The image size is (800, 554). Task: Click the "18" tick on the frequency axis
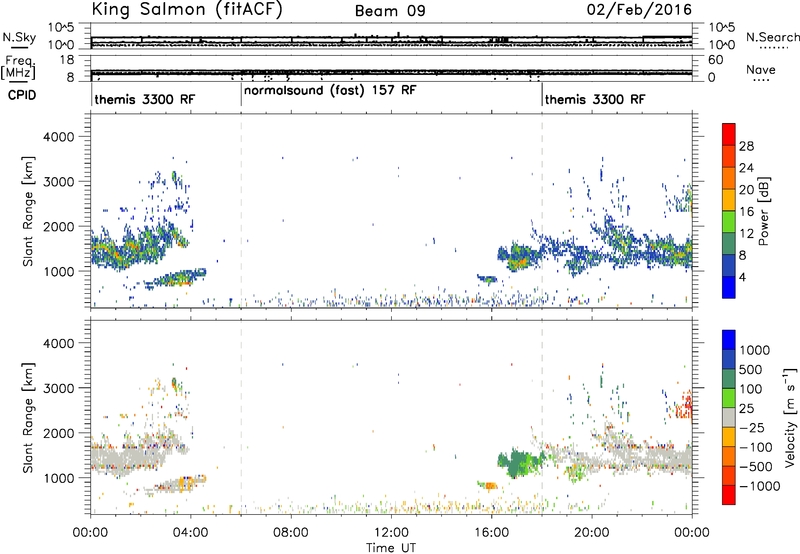67,60
